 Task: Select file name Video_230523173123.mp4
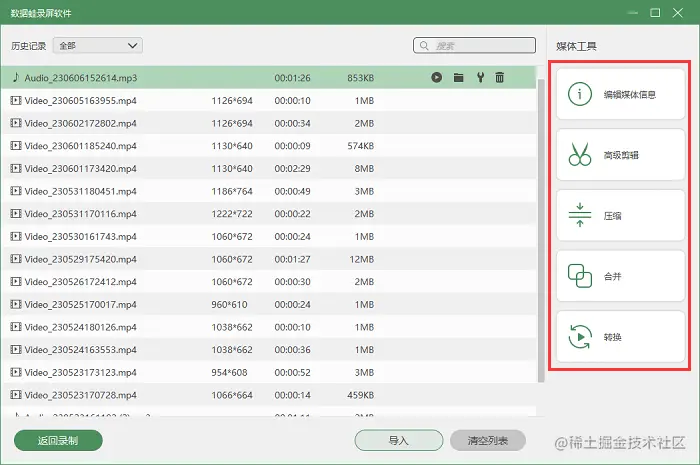click(80, 373)
